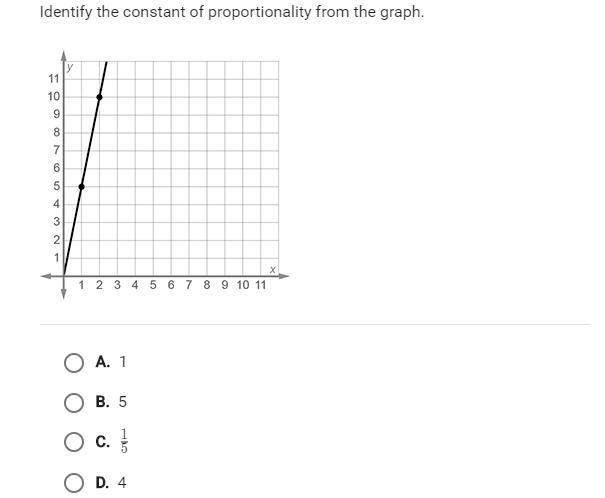Click the y-axis top arrowhead
The image size is (605, 498).
[64, 55]
